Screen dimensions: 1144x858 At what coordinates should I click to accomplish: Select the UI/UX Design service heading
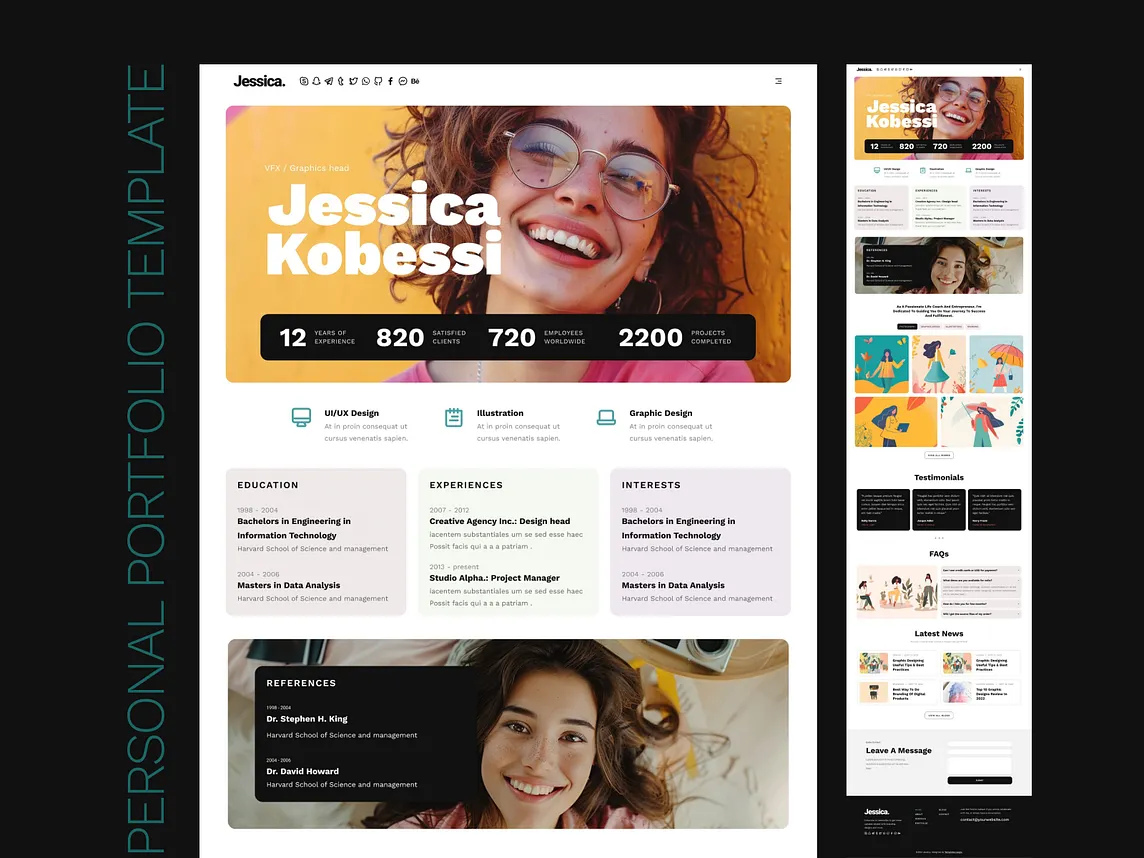[x=352, y=413]
